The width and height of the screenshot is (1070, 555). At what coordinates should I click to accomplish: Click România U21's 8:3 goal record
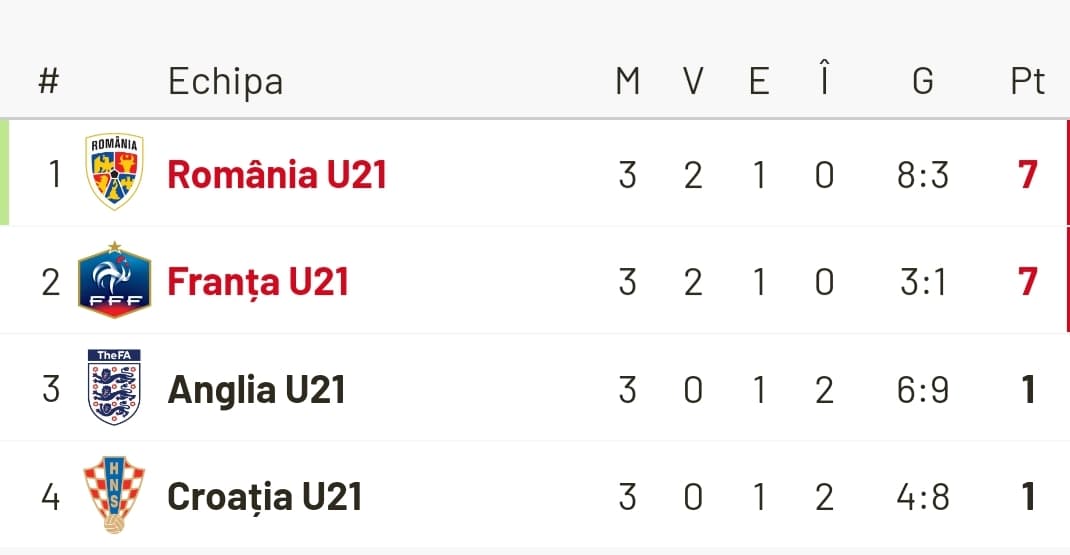click(x=922, y=175)
